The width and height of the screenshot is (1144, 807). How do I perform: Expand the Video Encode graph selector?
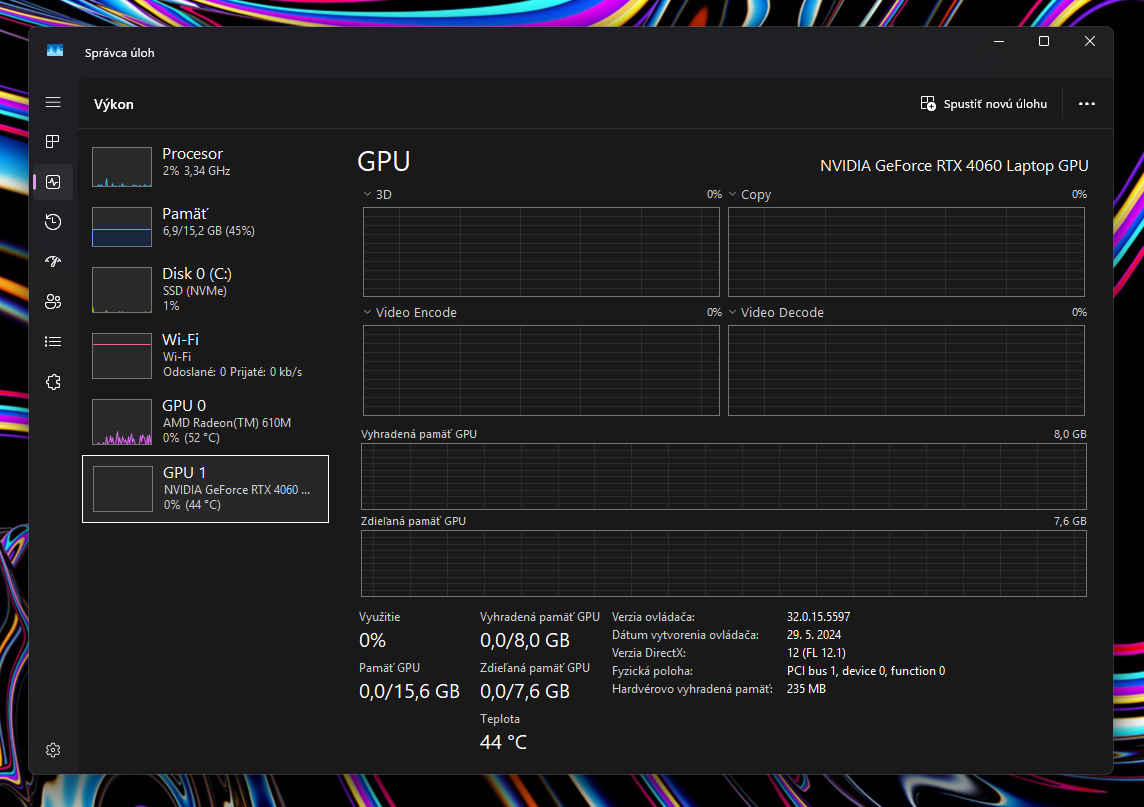(367, 312)
